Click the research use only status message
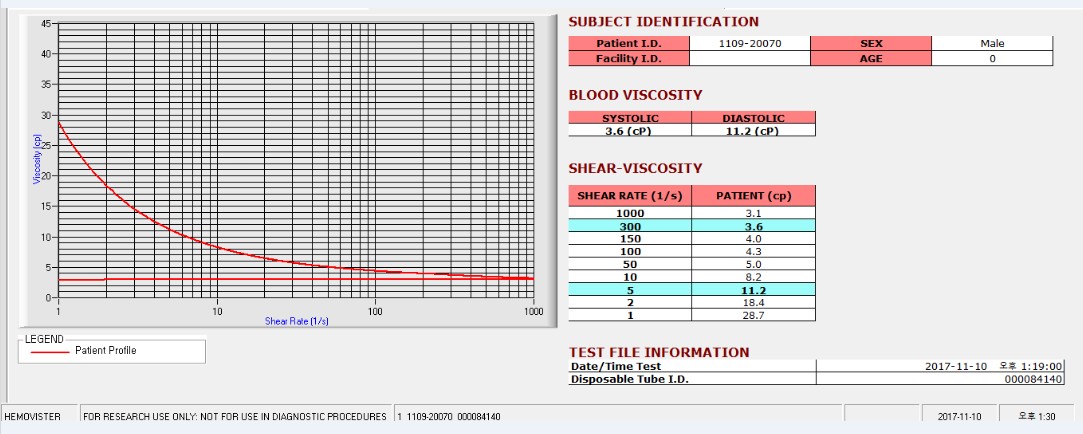 click(x=235, y=417)
